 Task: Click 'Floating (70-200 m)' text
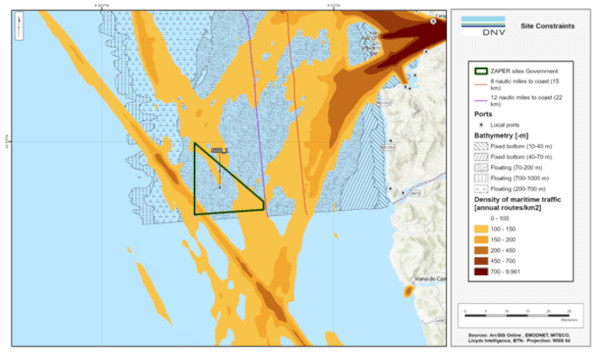coord(516,168)
